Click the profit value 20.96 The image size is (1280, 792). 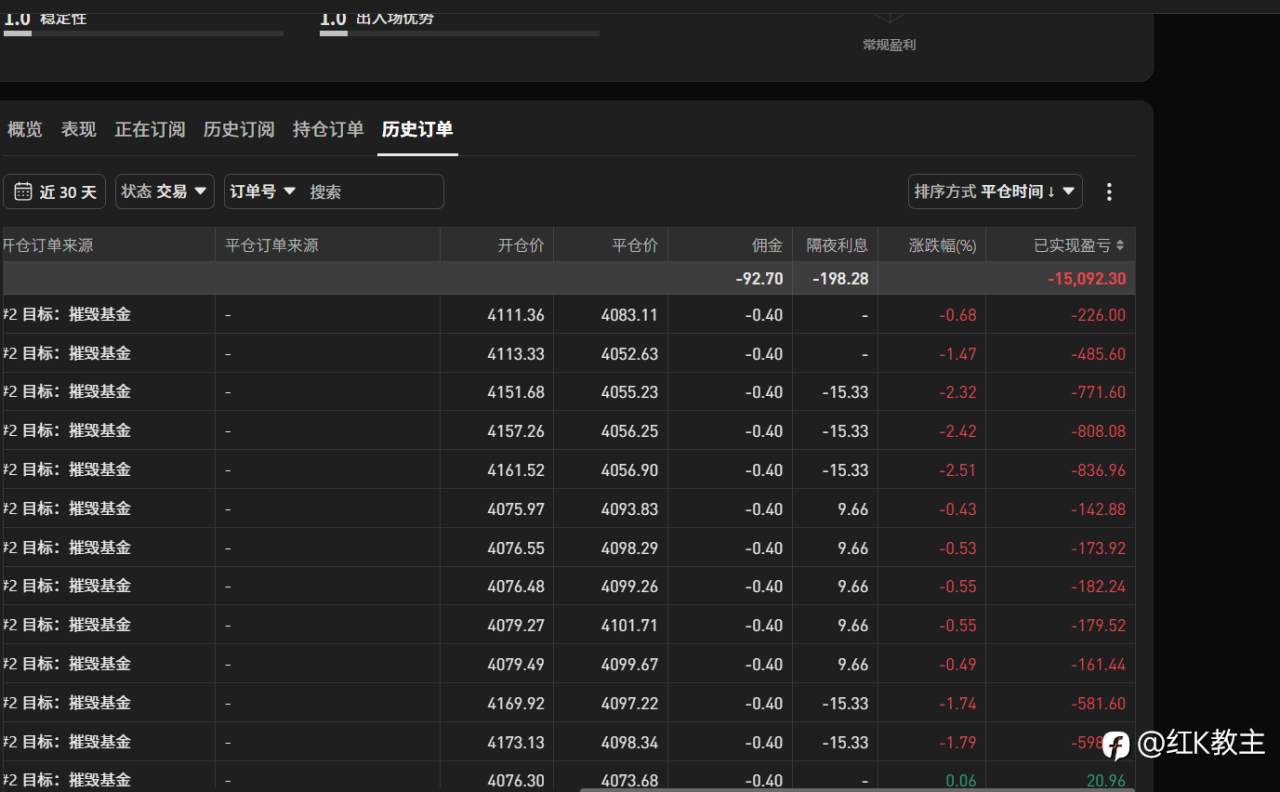pyautogui.click(x=1106, y=781)
